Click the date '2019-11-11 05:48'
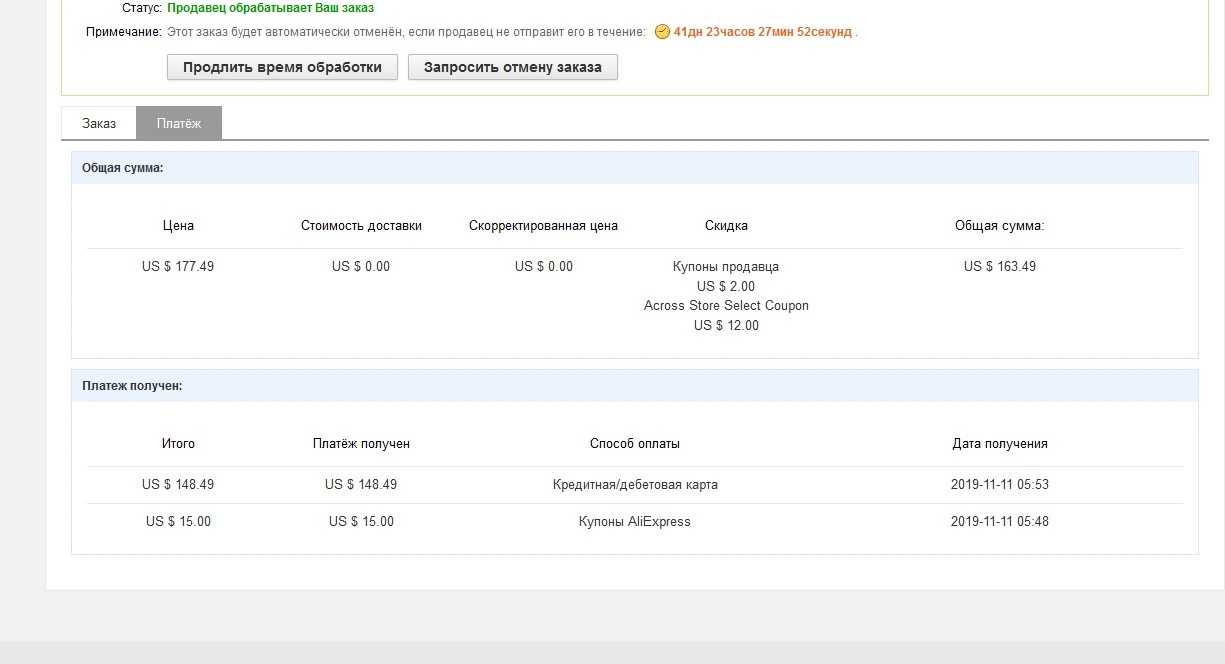Screen dimensions: 1225x664 pyautogui.click(x=1000, y=522)
